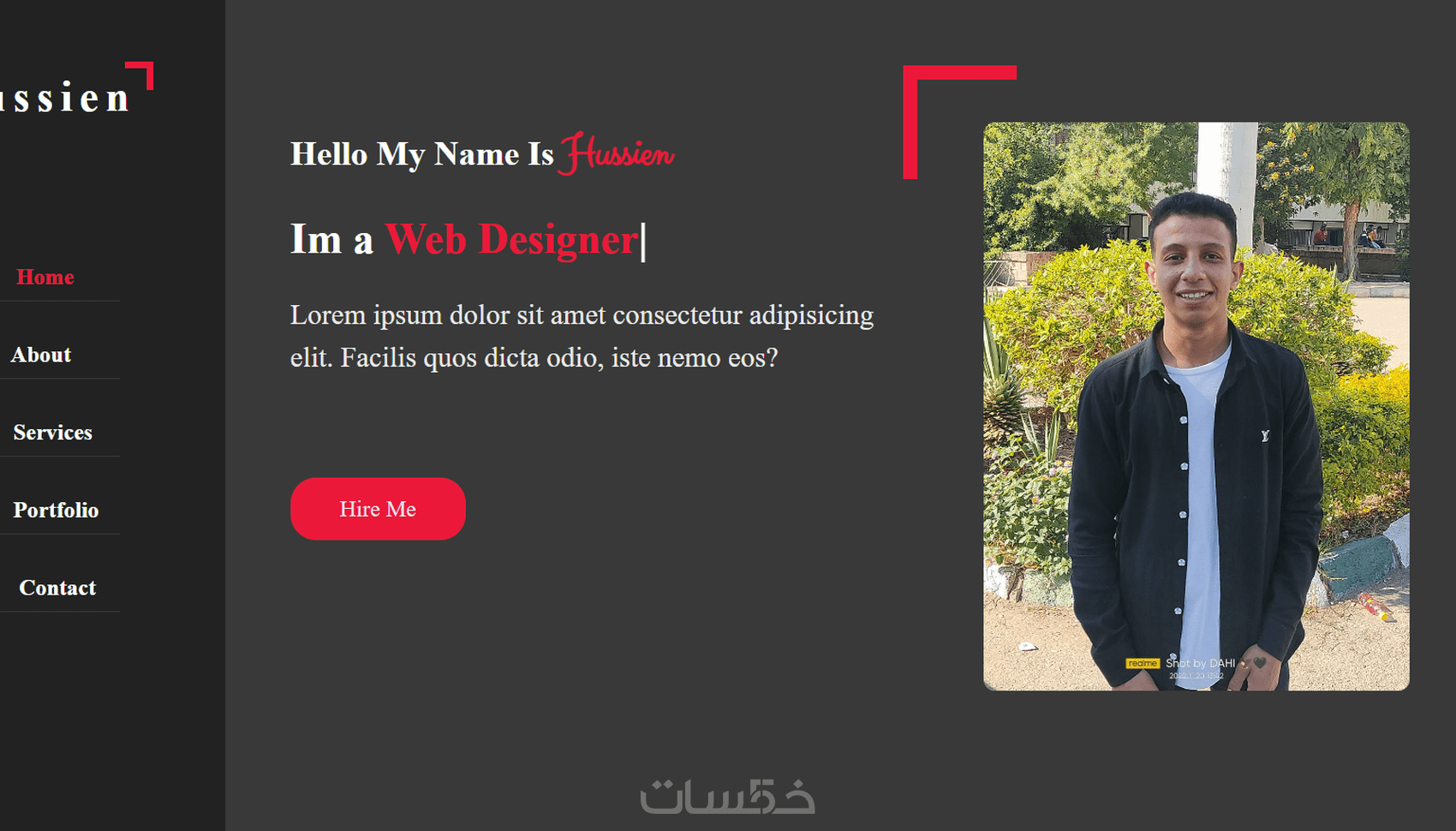Screen dimensions: 1456x831
Task: Open the Home navigation link
Action: (45, 278)
